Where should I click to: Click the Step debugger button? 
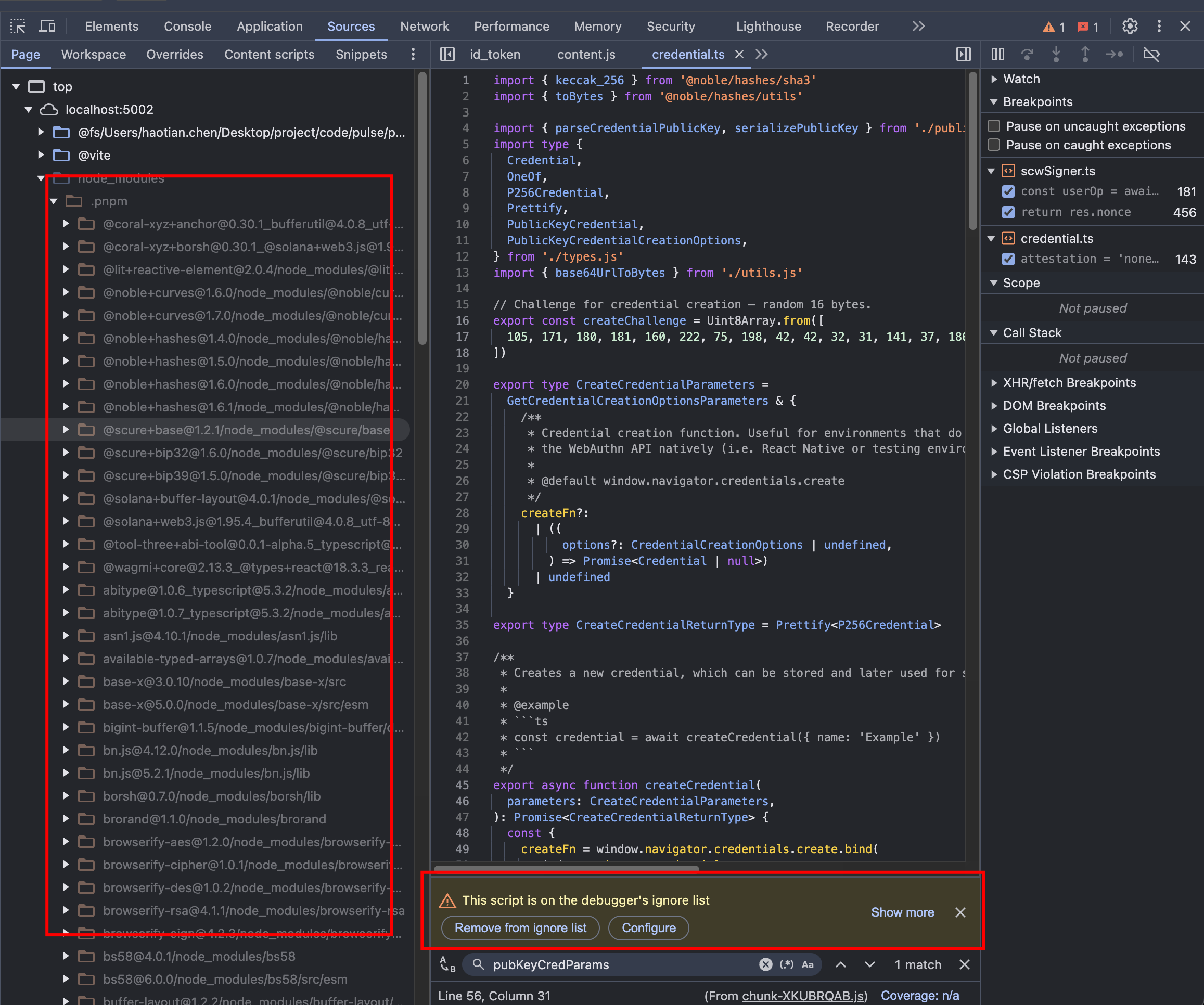click(x=1115, y=55)
